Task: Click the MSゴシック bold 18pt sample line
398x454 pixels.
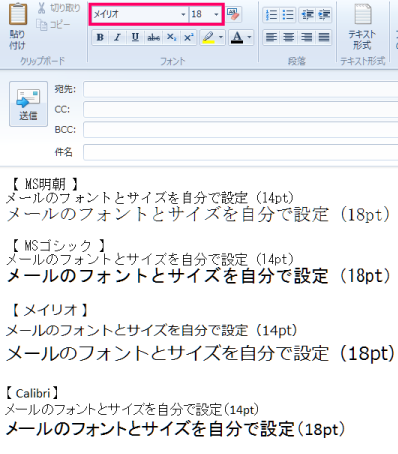Action: pyautogui.click(x=199, y=276)
